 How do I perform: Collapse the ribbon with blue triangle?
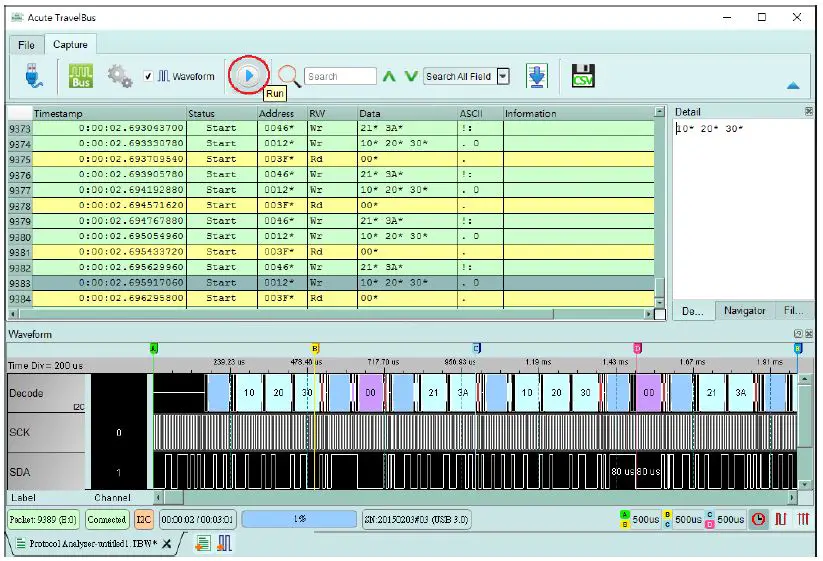[x=793, y=86]
